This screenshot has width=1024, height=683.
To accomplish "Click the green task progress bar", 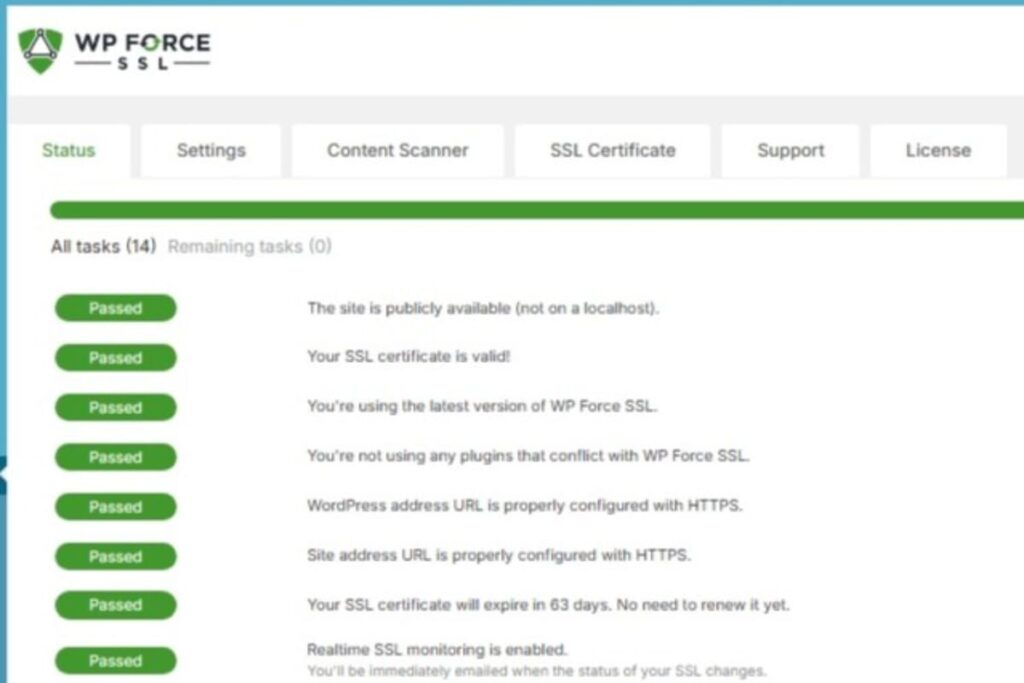I will 537,210.
